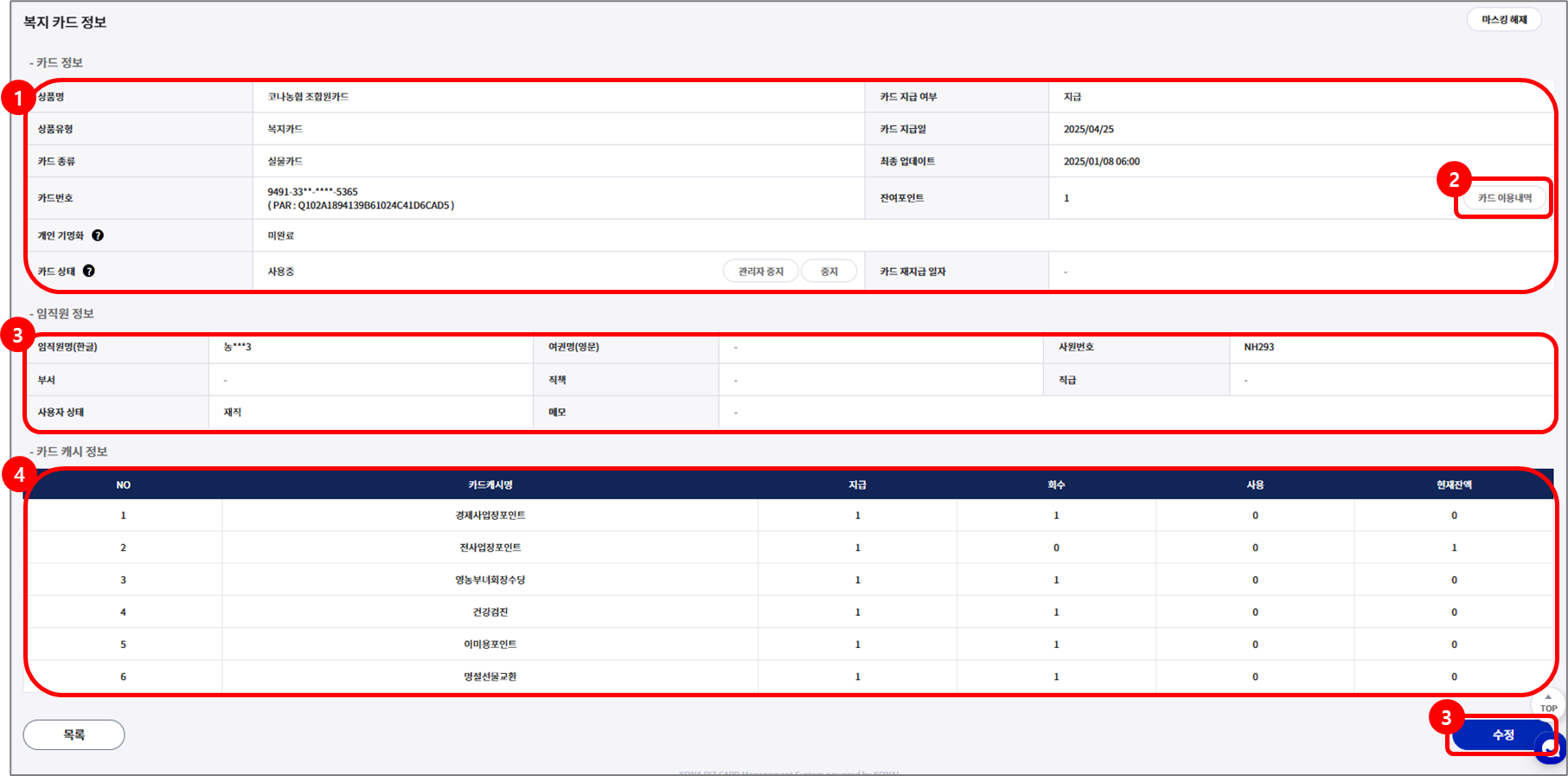Click the 메모 label in 임직원 정보
Image resolution: width=1568 pixels, height=776 pixels.
(x=557, y=413)
